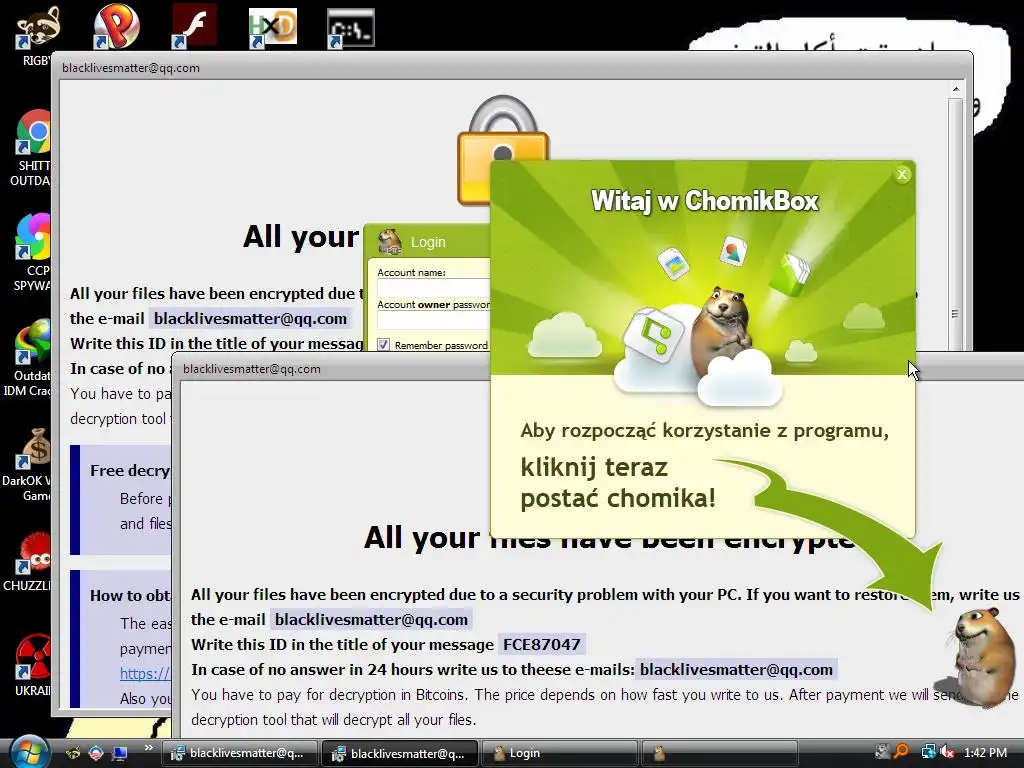The image size is (1024, 768).
Task: Switch to Login taskbar button
Action: 560,753
